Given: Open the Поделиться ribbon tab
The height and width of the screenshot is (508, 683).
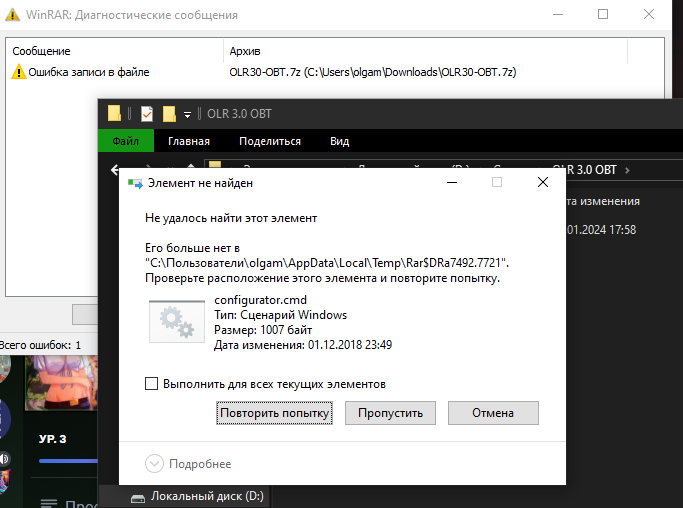Looking at the screenshot, I should (270, 141).
